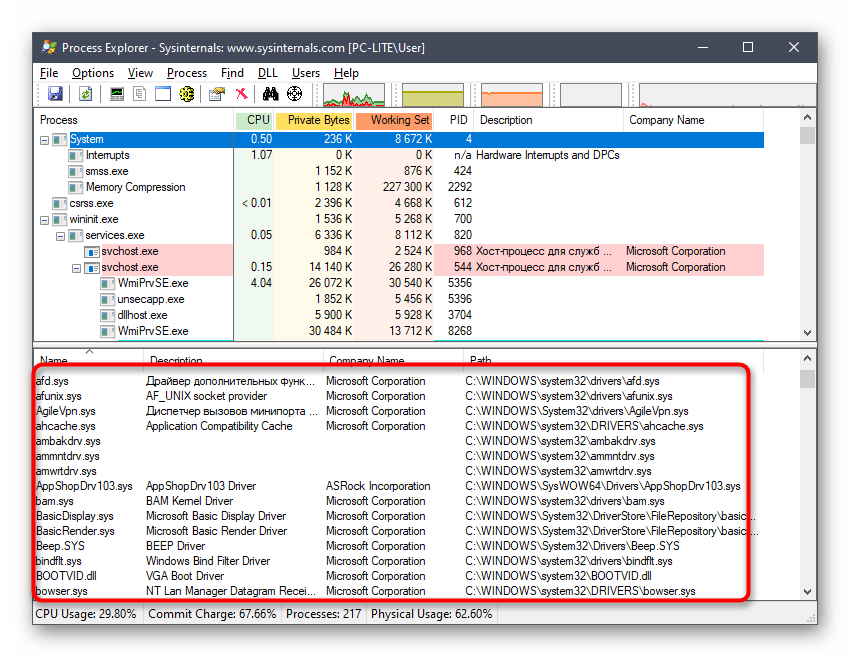Click the Commit Charge status bar entry

click(x=212, y=614)
